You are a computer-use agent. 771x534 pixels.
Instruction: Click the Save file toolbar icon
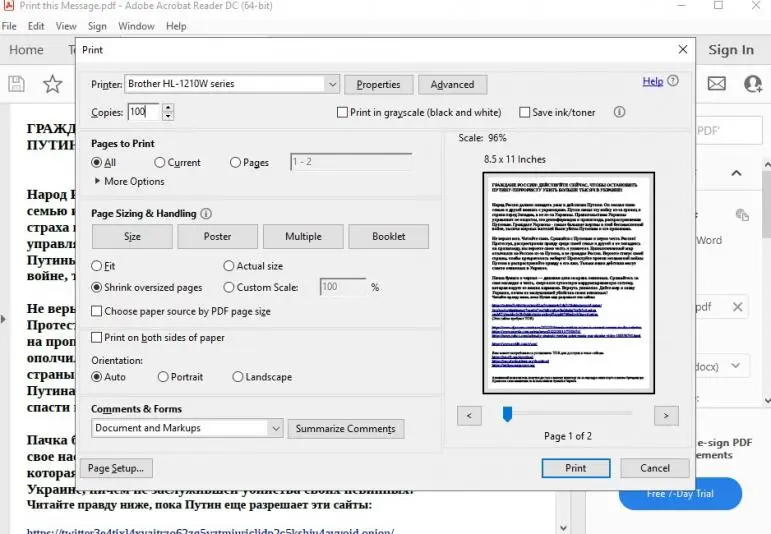pyautogui.click(x=16, y=84)
